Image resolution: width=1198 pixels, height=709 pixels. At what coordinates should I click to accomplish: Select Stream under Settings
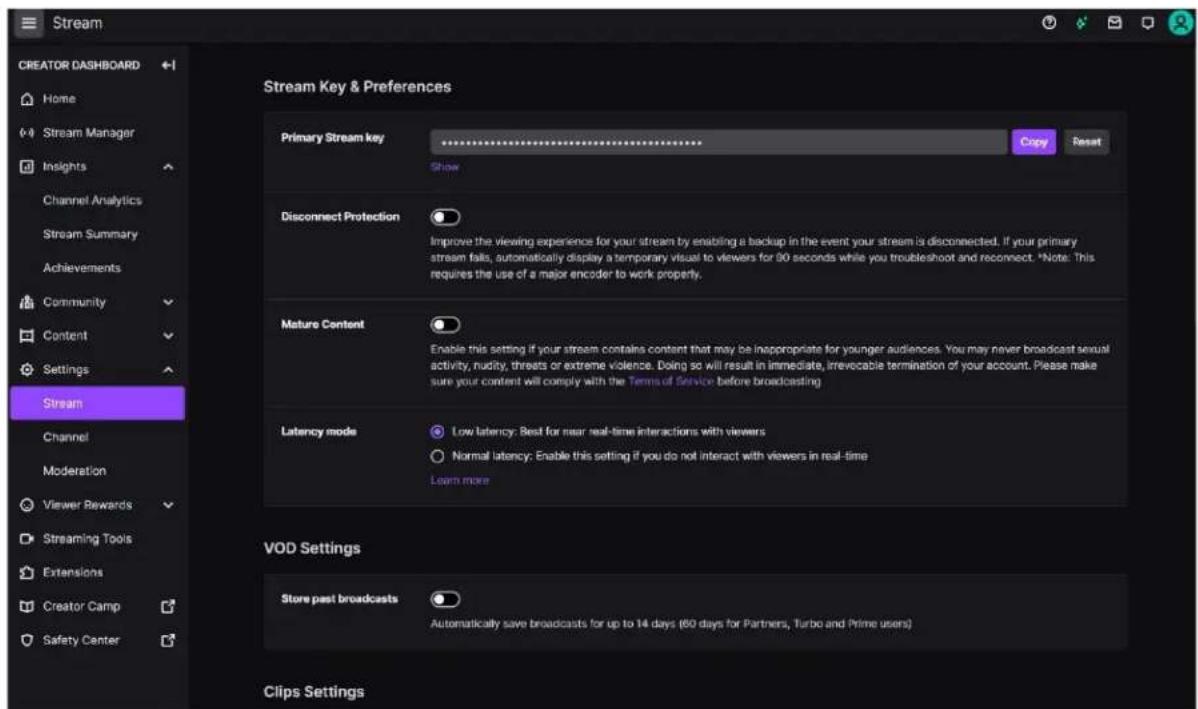pyautogui.click(x=97, y=403)
